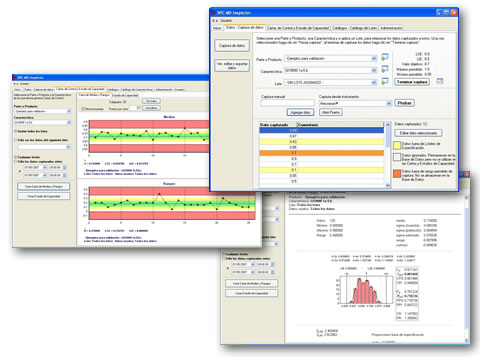Click the Captura manual input field
This screenshot has height=360, width=480.
click(x=287, y=103)
